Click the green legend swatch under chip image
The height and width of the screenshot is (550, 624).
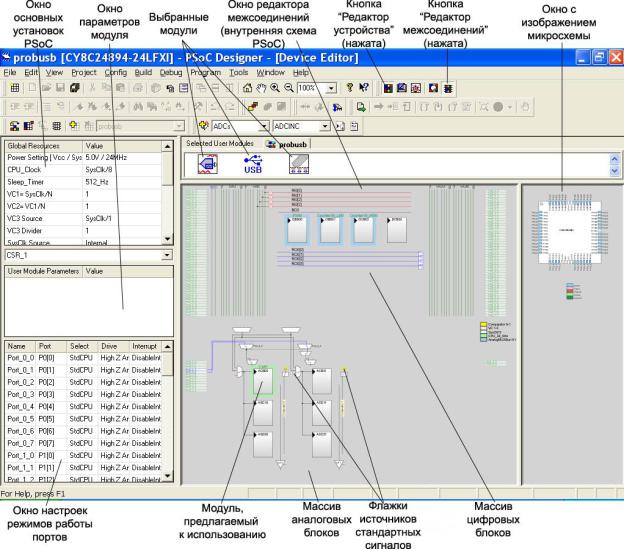click(x=570, y=297)
